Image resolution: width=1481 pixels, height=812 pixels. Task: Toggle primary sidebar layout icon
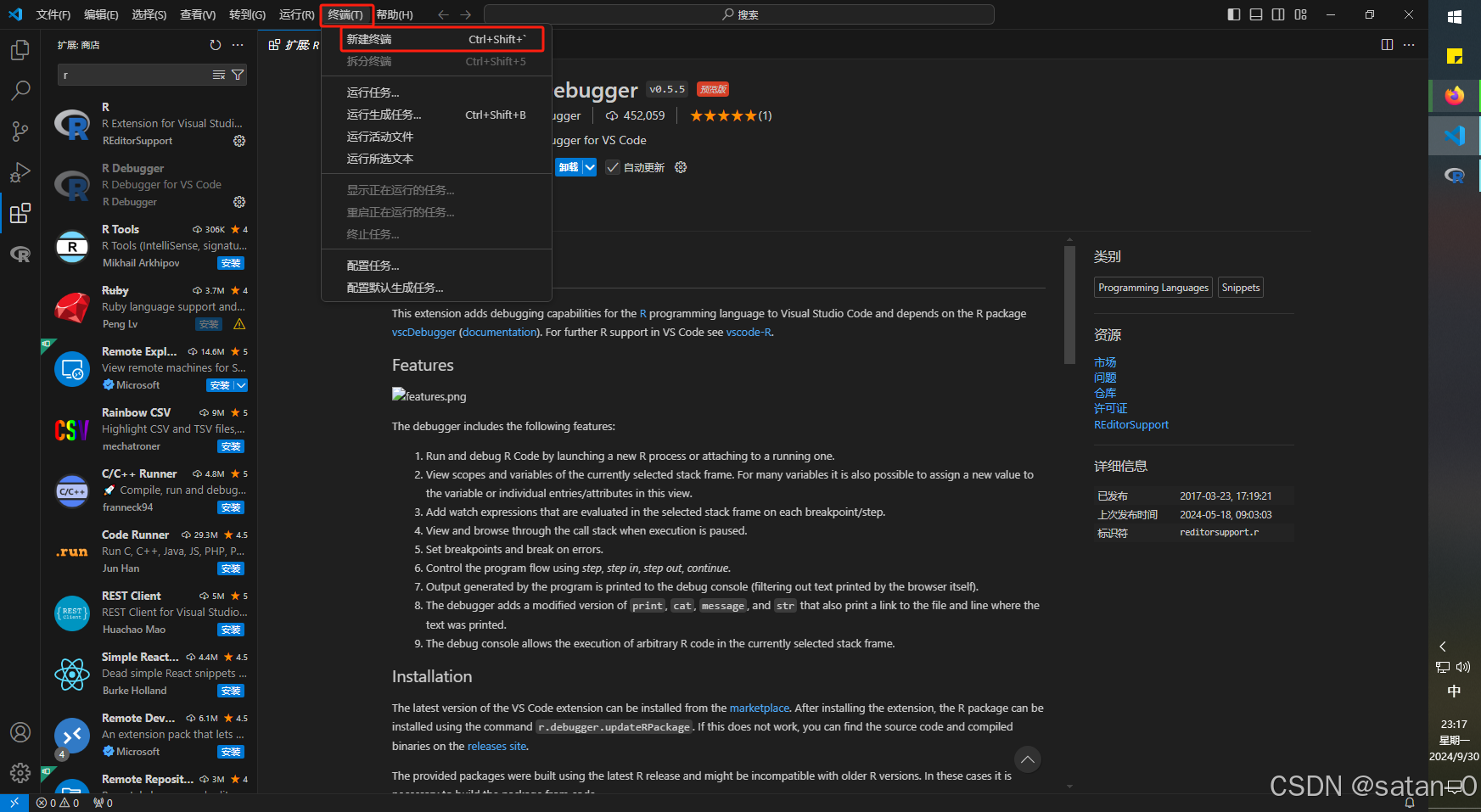1234,14
